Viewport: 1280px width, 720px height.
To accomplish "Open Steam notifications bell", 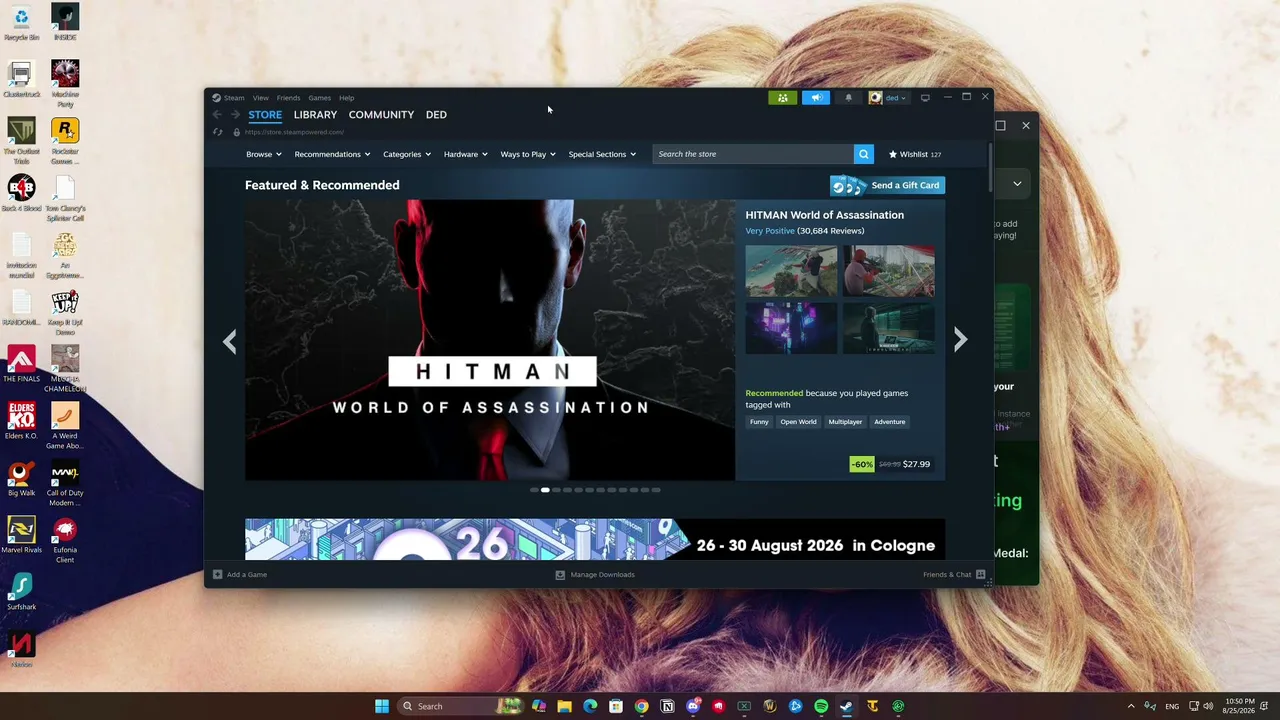I will point(848,98).
